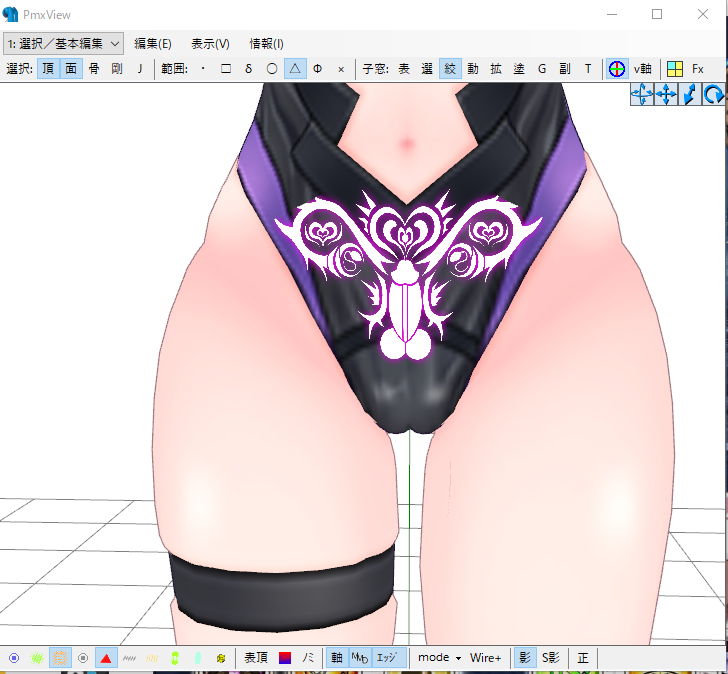The image size is (728, 674).
Task: Click the four-color grid icon
Action: 675,69
